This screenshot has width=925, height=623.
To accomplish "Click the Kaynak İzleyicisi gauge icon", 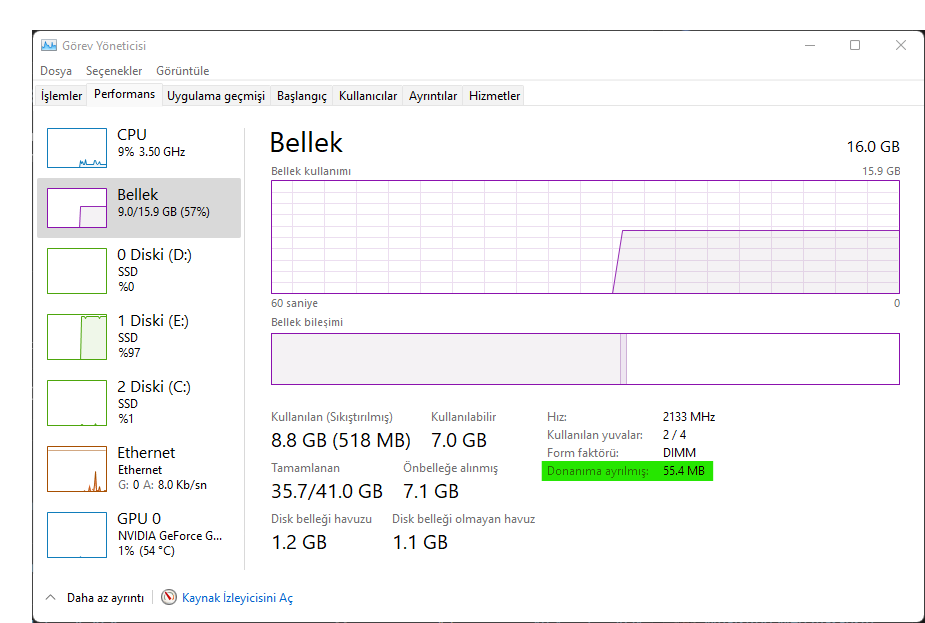I will [x=169, y=597].
